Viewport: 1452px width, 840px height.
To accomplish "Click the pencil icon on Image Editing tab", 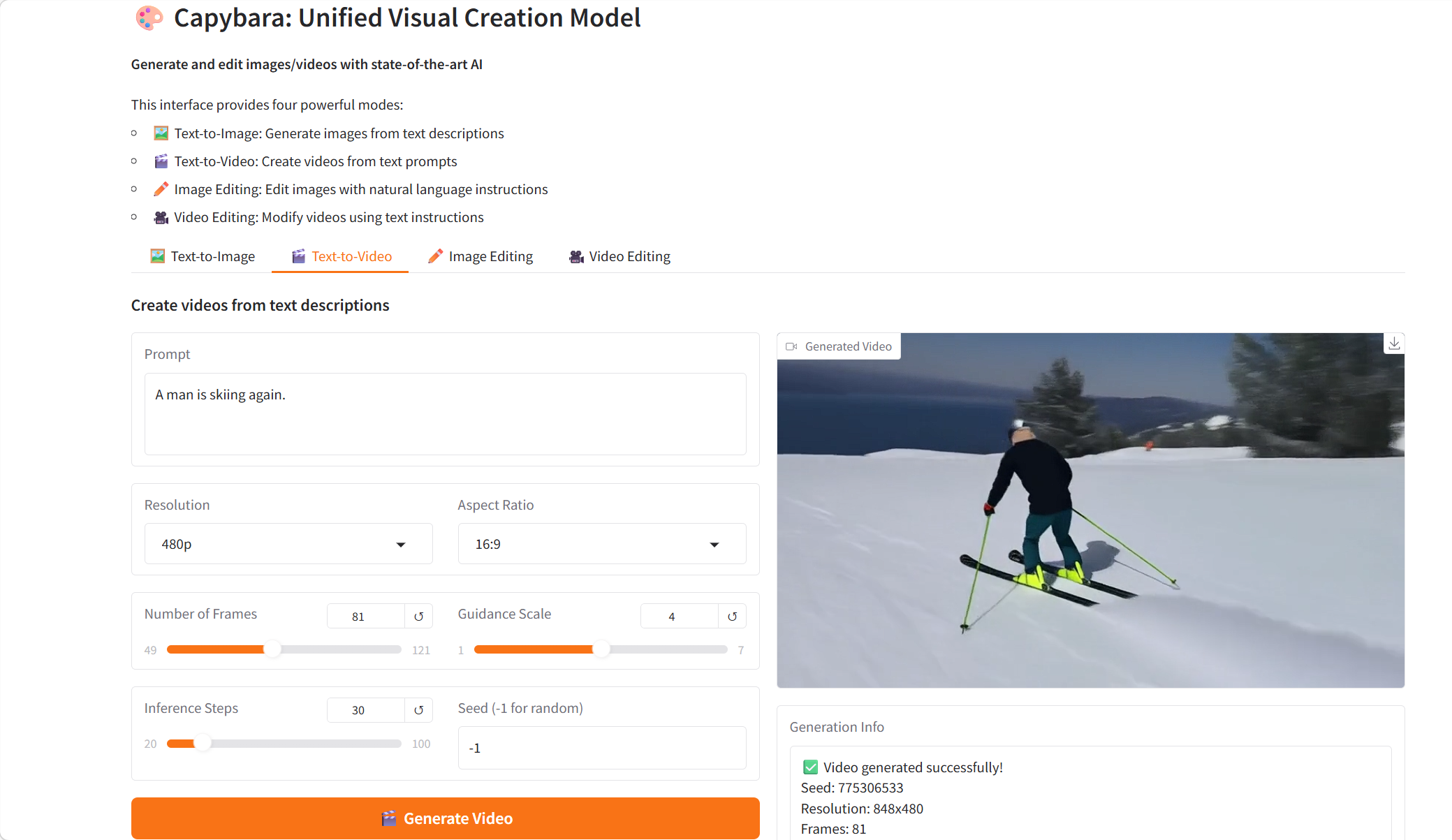I will pyautogui.click(x=435, y=256).
